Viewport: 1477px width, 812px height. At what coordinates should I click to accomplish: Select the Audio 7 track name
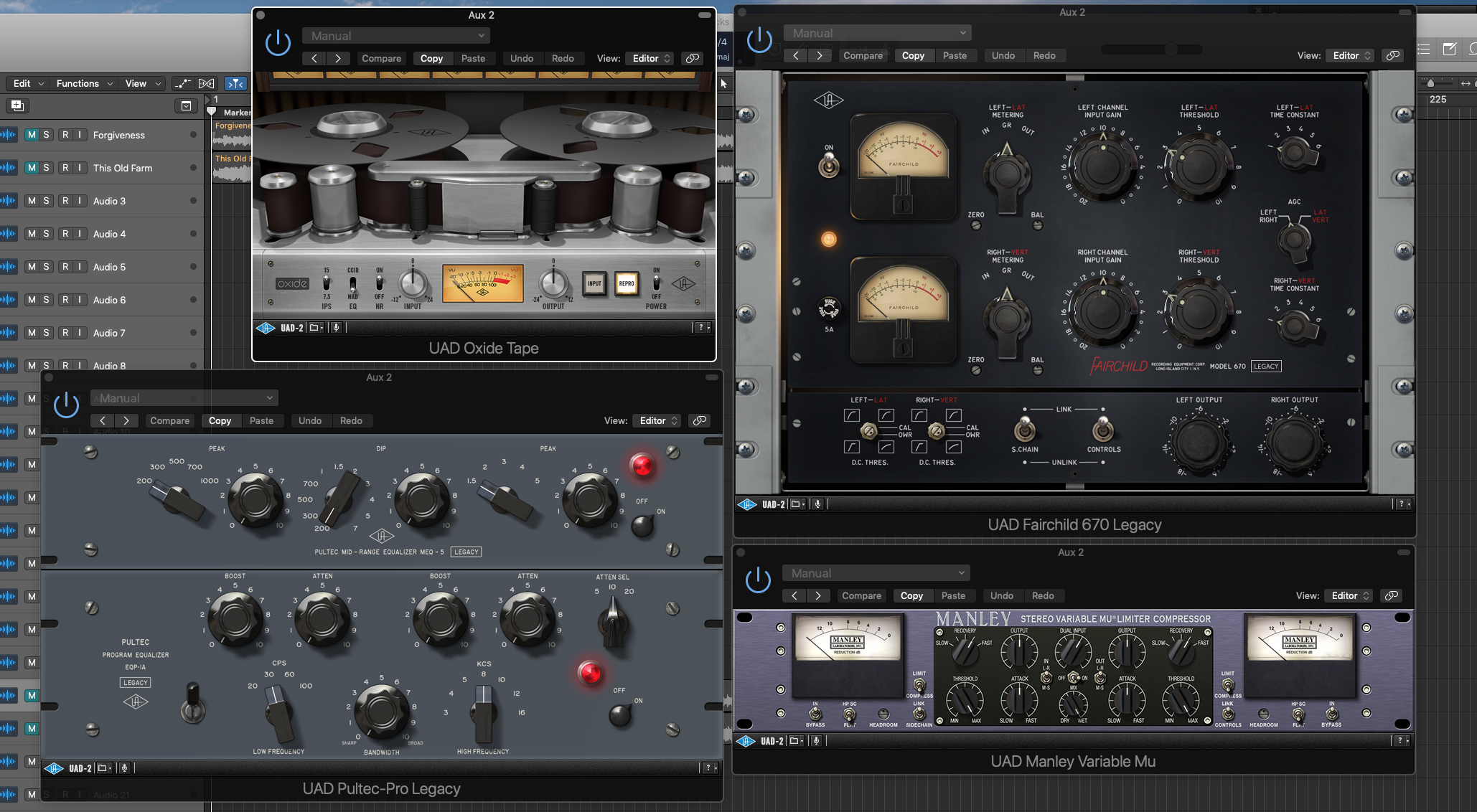tap(109, 333)
